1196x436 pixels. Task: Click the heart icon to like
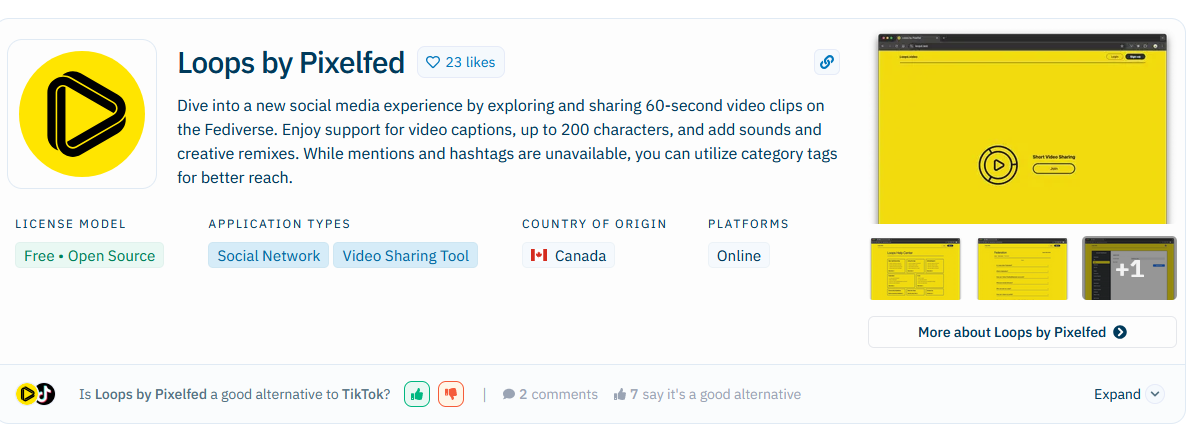pos(433,62)
